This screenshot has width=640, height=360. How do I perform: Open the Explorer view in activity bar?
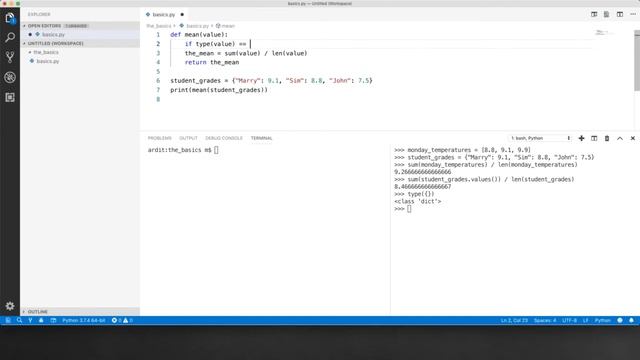click(x=10, y=18)
